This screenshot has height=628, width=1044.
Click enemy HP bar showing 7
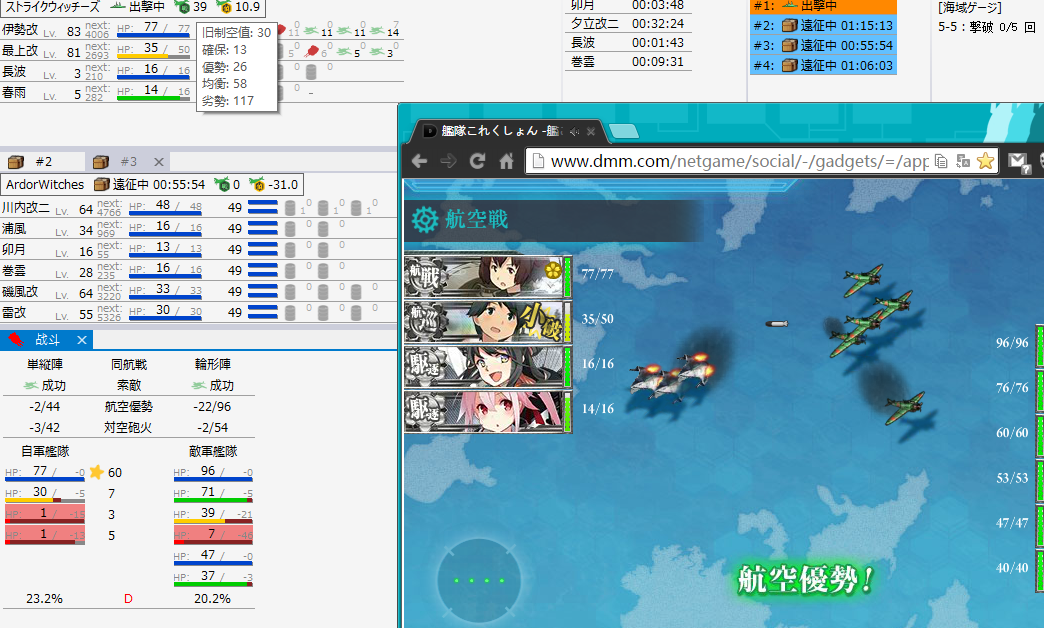point(213,535)
